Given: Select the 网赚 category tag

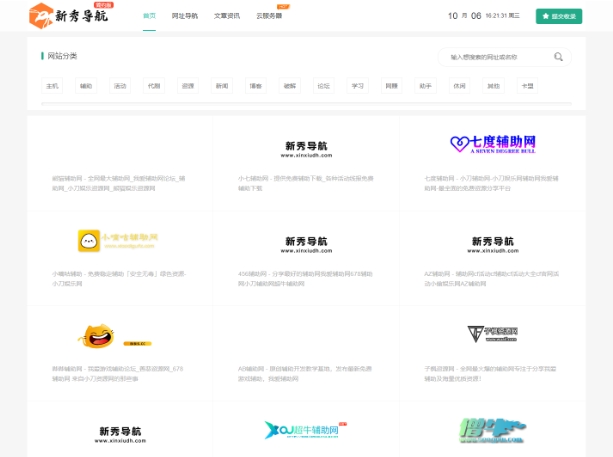Looking at the screenshot, I should [x=392, y=86].
